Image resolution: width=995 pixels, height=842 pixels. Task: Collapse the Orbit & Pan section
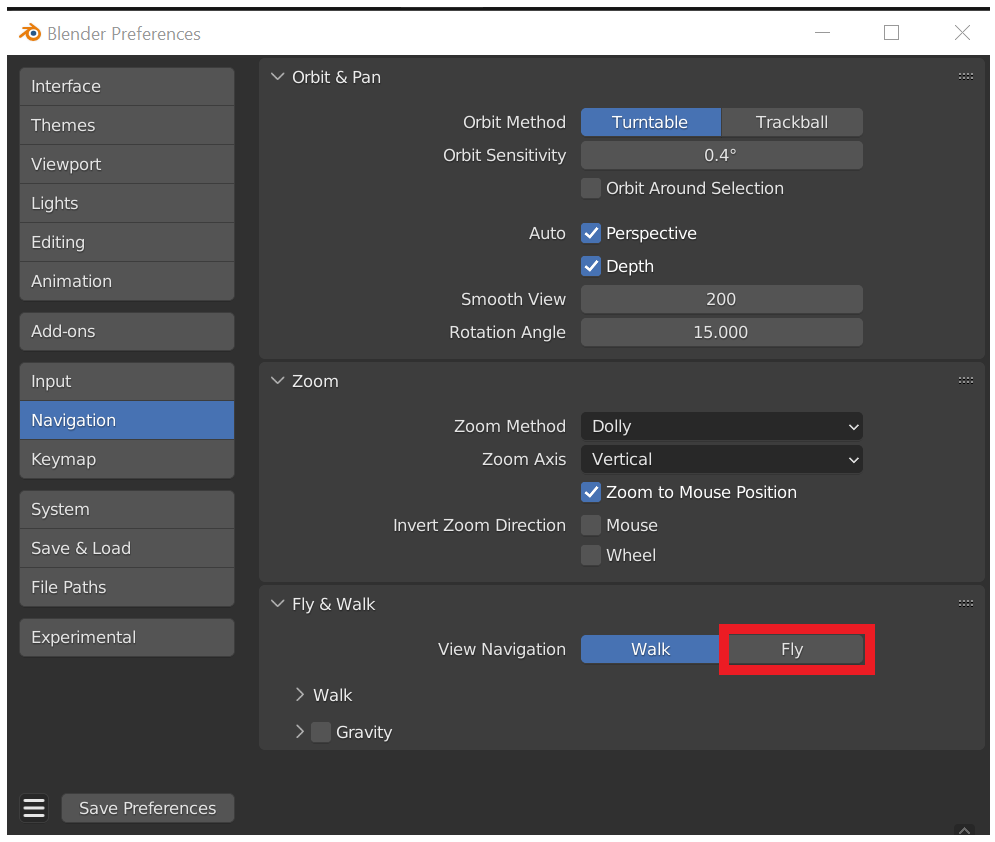(x=277, y=76)
